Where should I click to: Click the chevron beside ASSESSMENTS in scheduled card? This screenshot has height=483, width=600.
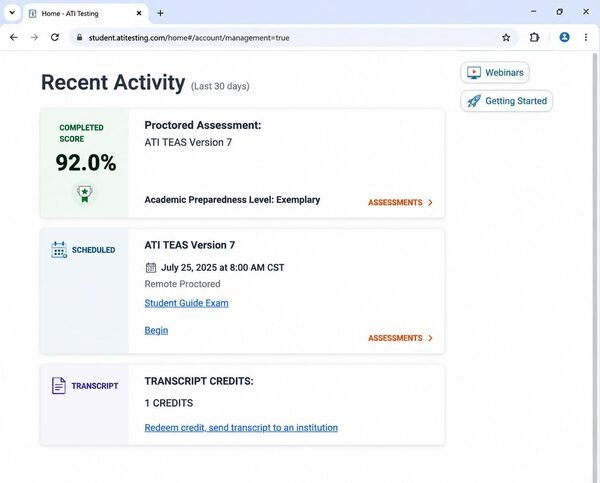(x=430, y=338)
